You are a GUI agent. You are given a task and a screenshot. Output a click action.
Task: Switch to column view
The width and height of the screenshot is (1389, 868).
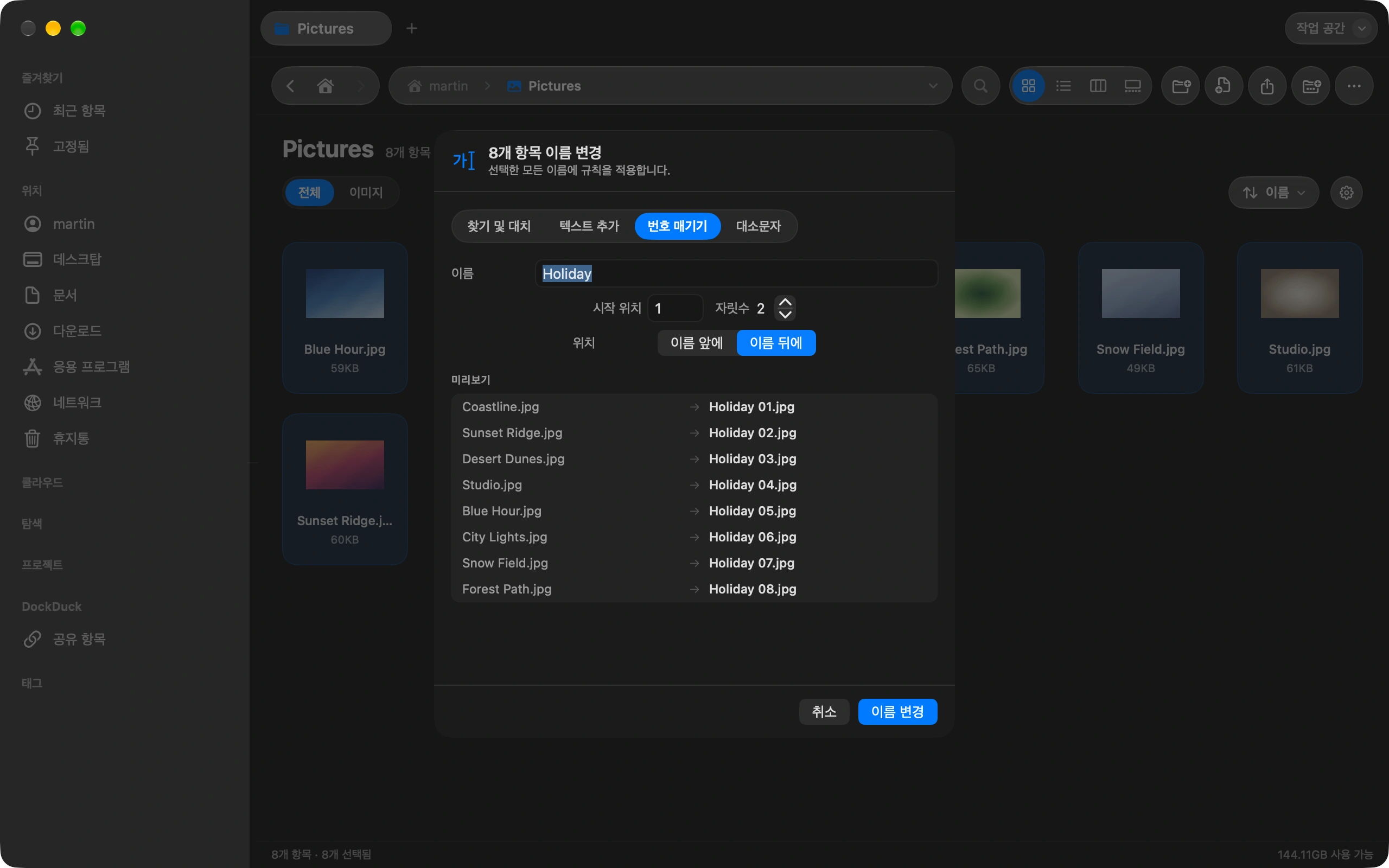click(1098, 86)
